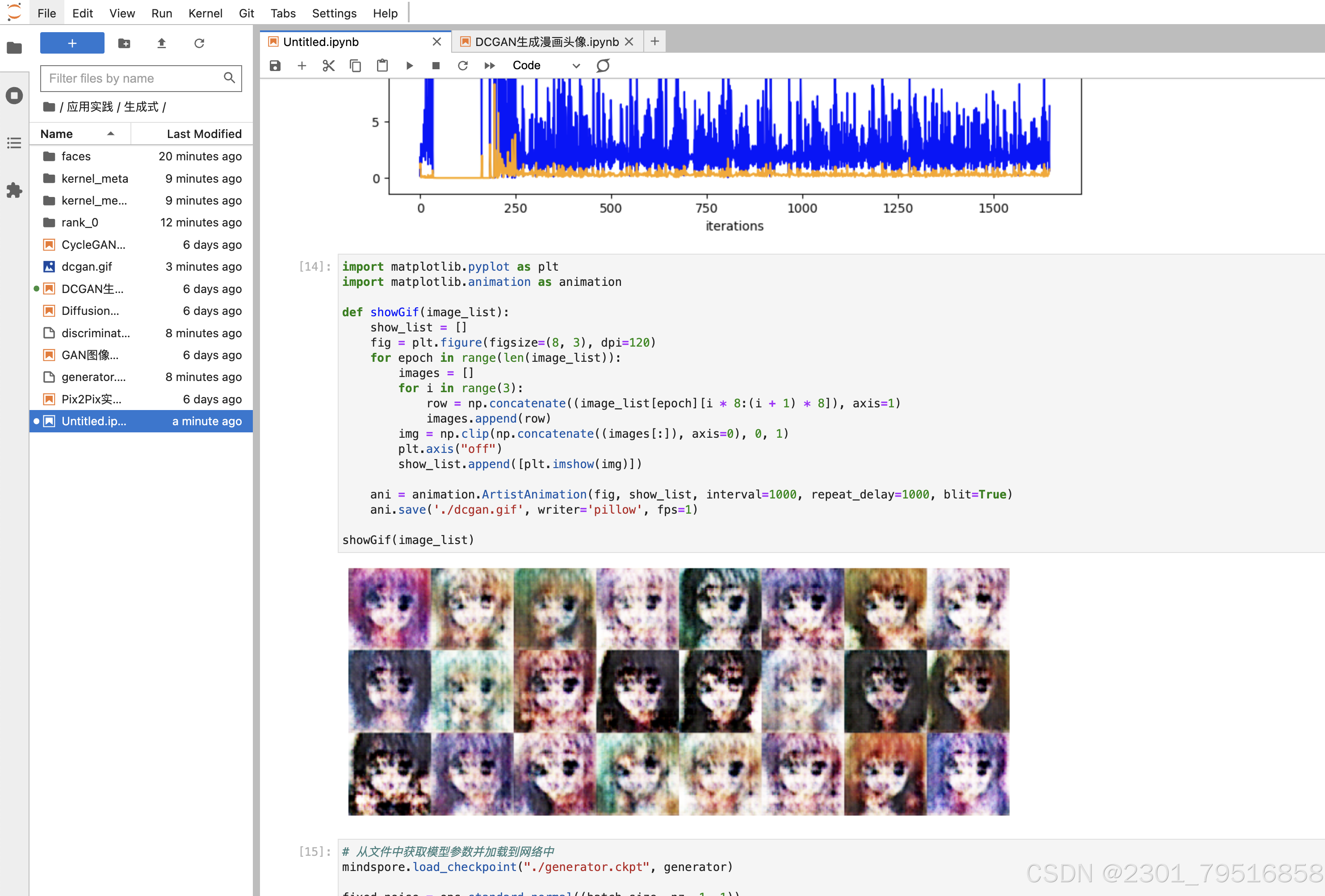Switch to the DCGAN生成漫画头像.ipynb tab
The height and width of the screenshot is (896, 1325).
click(x=545, y=42)
